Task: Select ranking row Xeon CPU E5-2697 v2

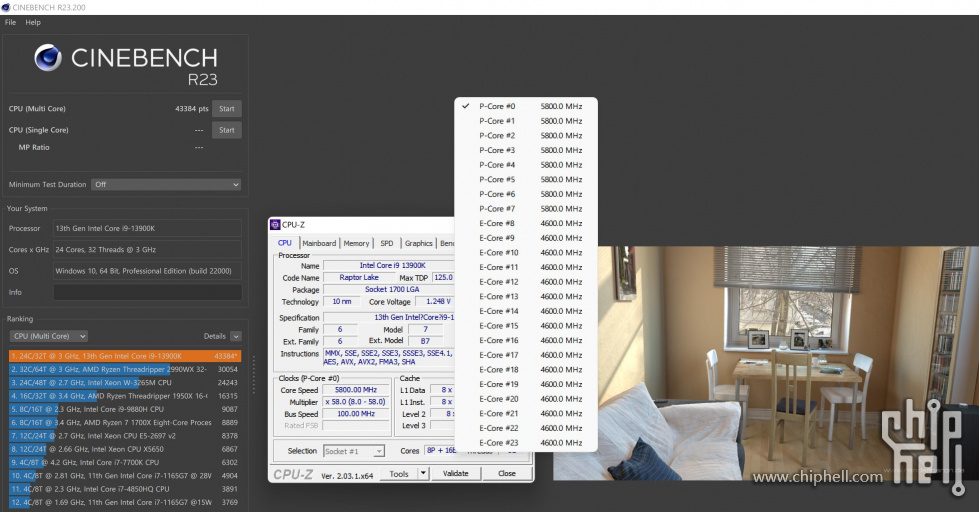Action: click(x=125, y=436)
